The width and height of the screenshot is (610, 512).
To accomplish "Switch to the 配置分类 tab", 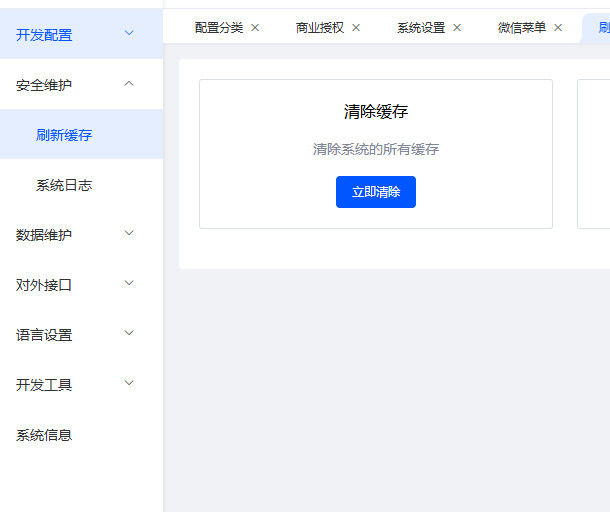I will click(219, 28).
